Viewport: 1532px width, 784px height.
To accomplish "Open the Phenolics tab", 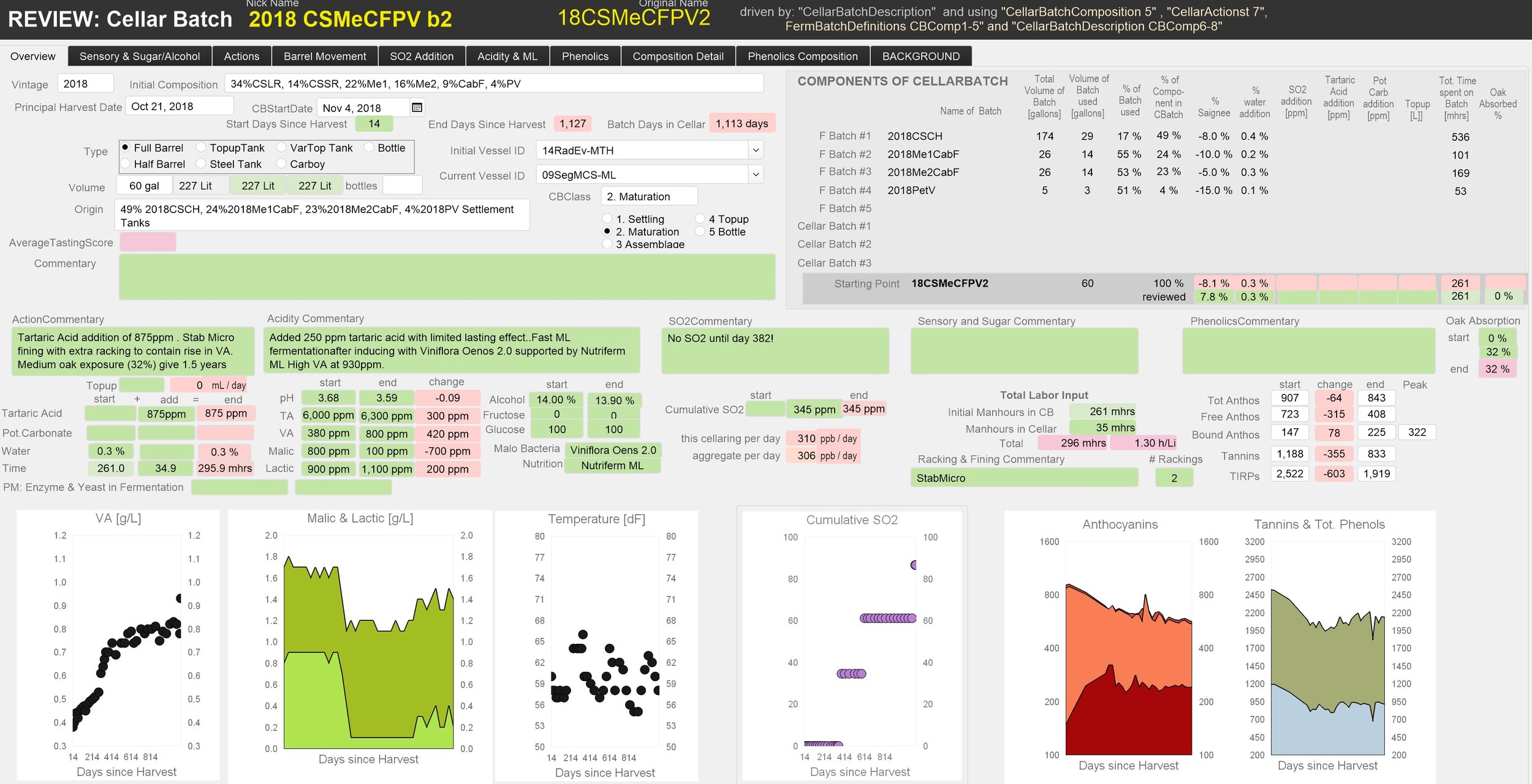I will point(585,56).
